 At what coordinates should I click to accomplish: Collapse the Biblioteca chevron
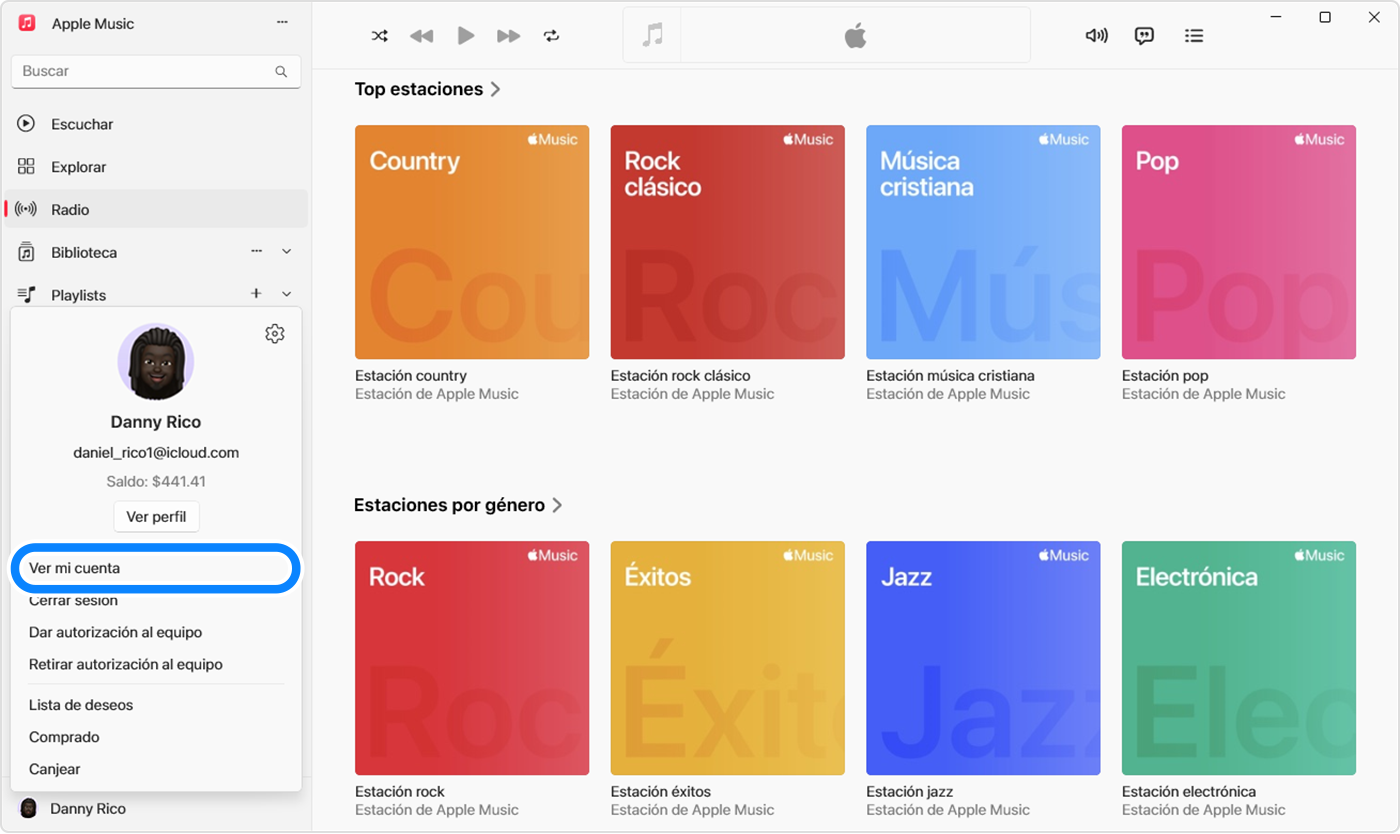tap(287, 252)
